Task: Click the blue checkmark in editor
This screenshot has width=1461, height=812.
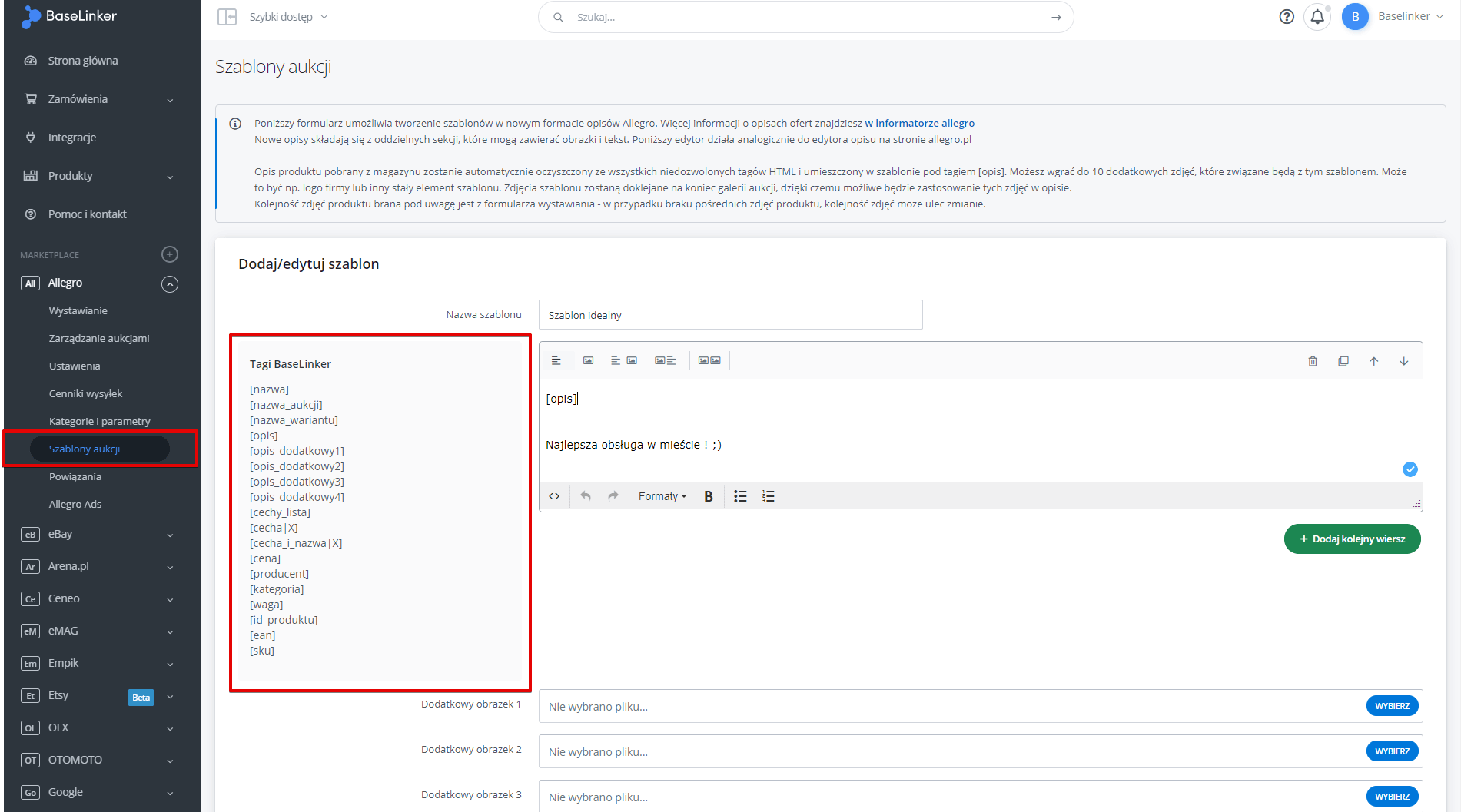Action: pos(1410,469)
